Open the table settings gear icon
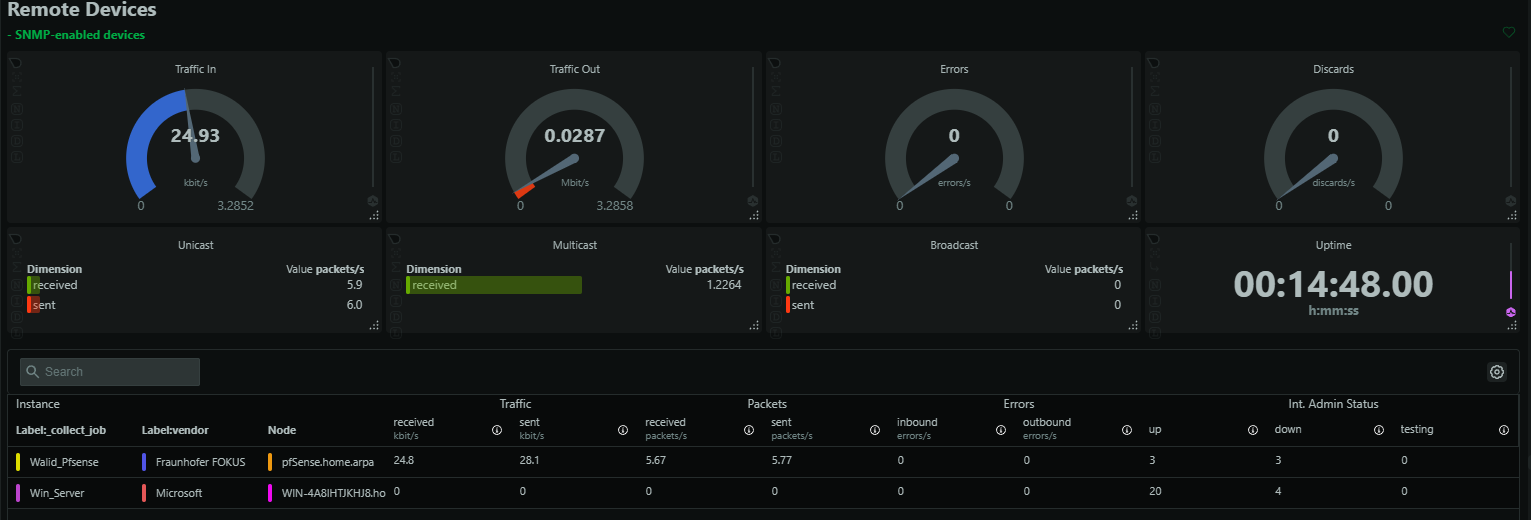1531x520 pixels. click(1497, 372)
